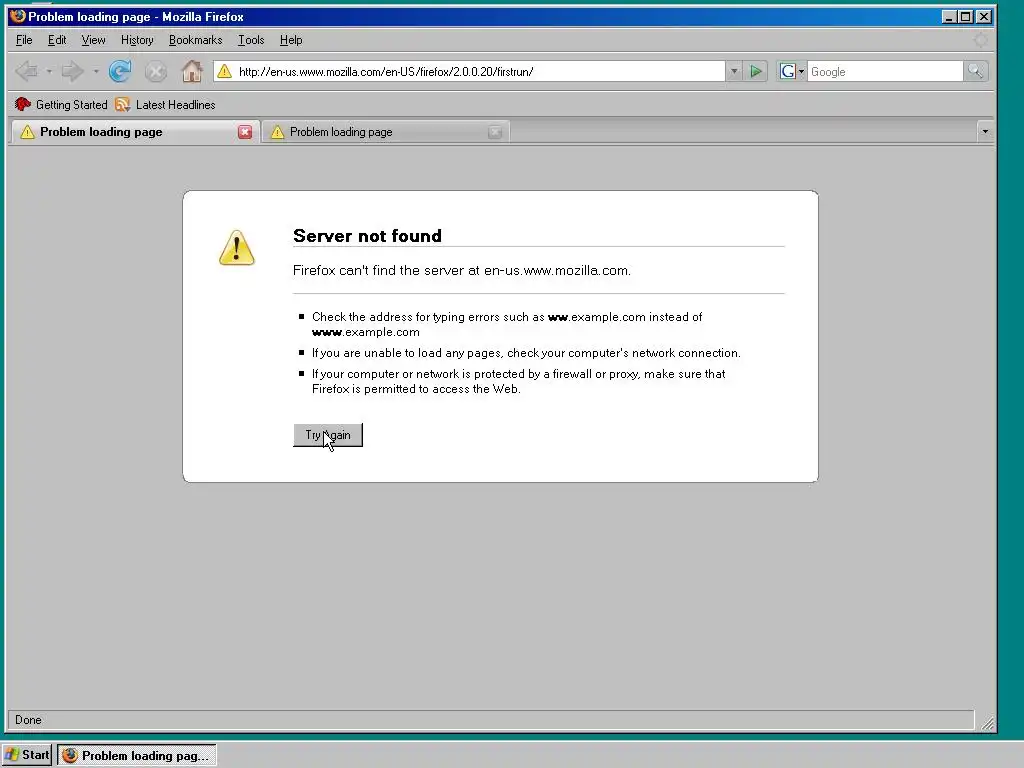The height and width of the screenshot is (768, 1024).
Task: Click the firewall or proxy hint text
Action: tap(519, 381)
